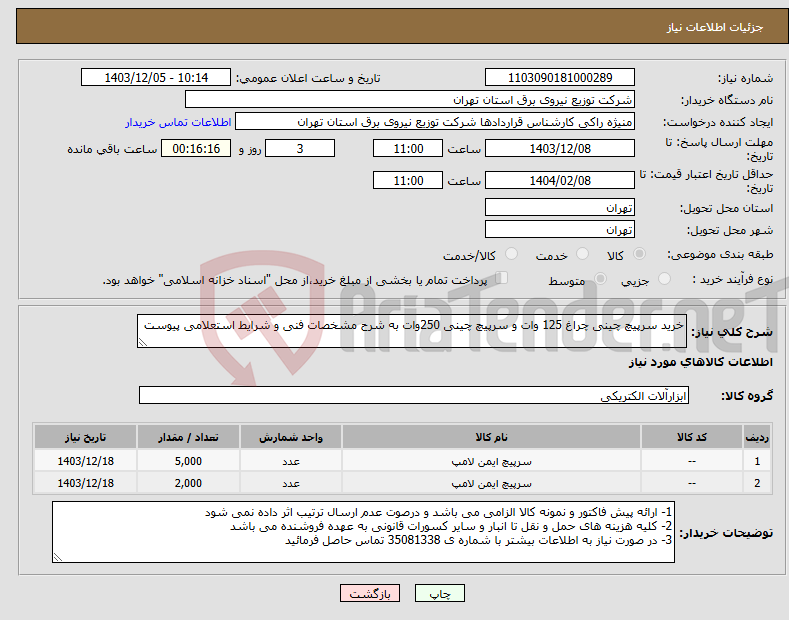This screenshot has width=789, height=620.
Task: Select the کالا/خدمت radio button
Action: 511,254
